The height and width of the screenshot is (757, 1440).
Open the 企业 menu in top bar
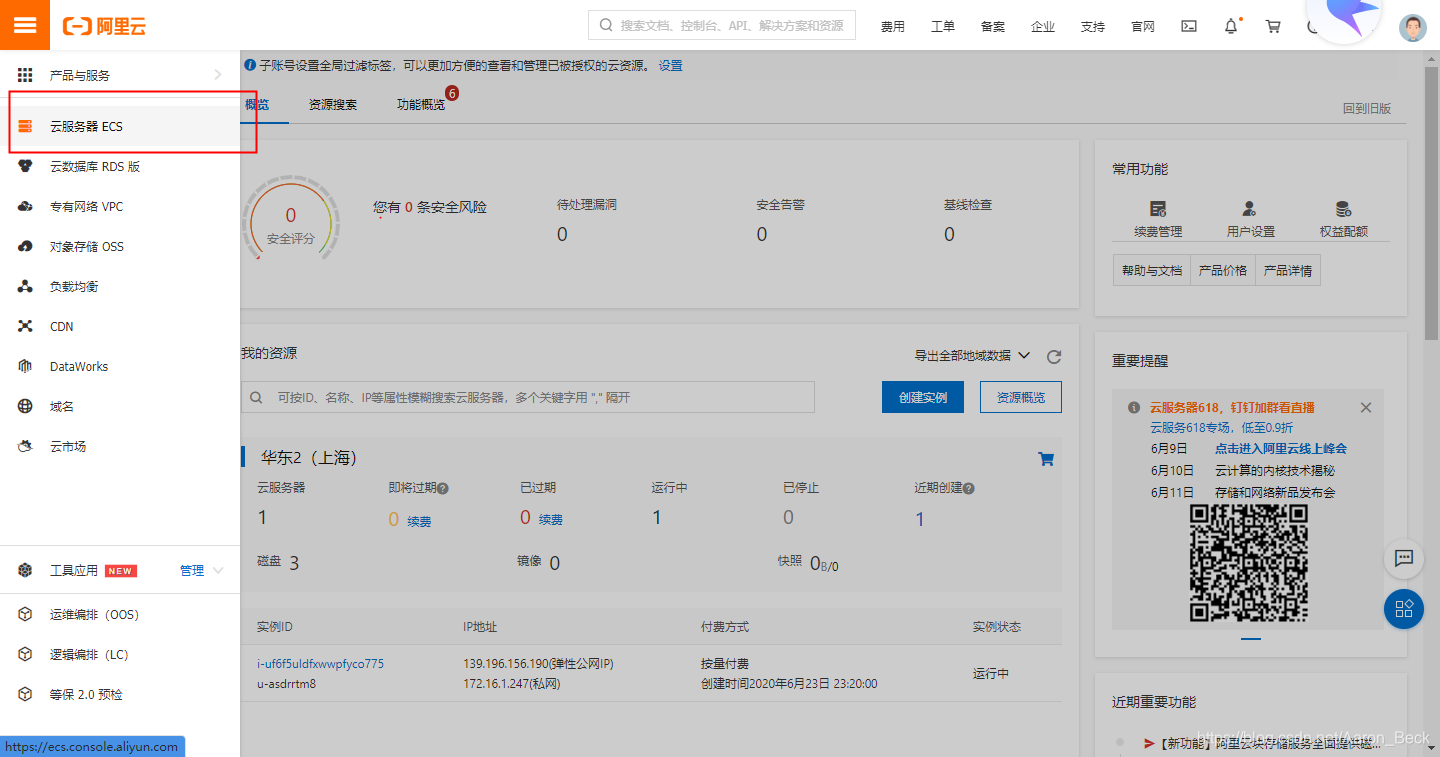point(1043,27)
